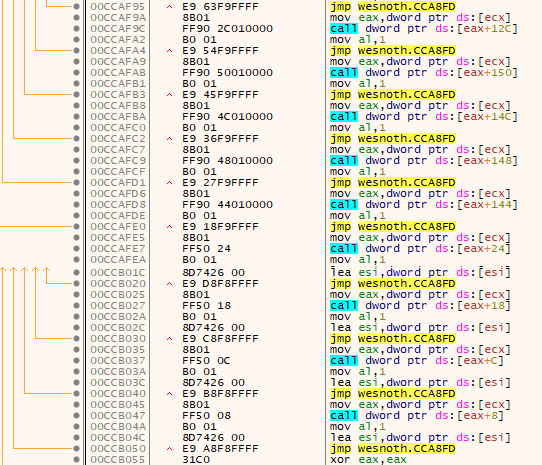Select instruction call dword ptr ds:[eax+14C]

tap(424, 117)
